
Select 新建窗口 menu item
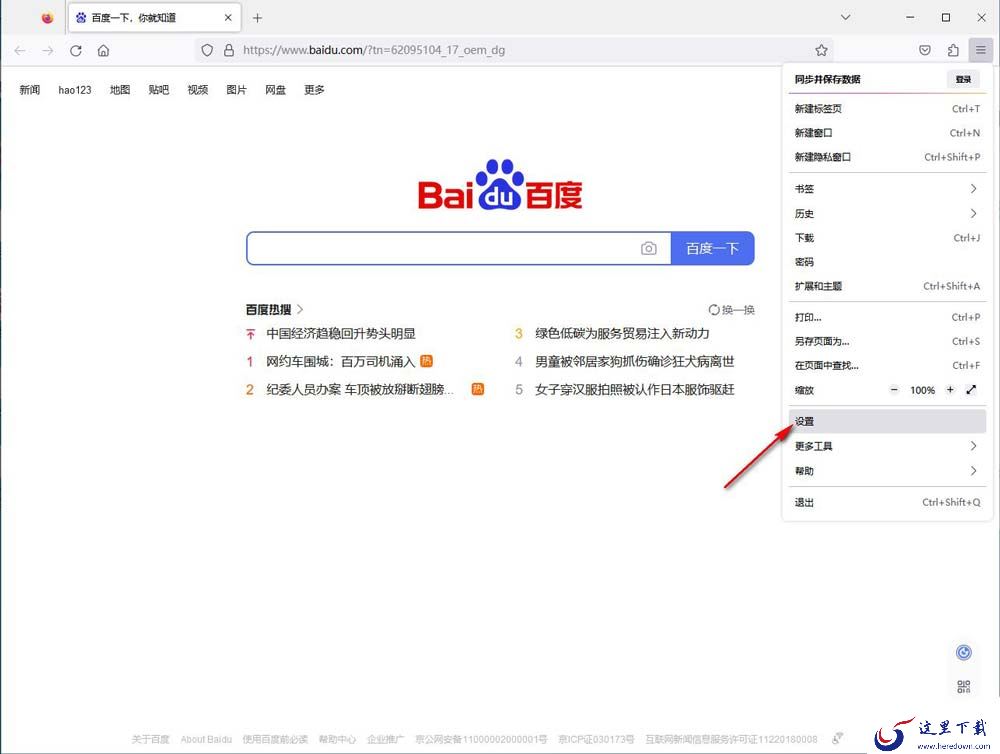[x=887, y=133]
